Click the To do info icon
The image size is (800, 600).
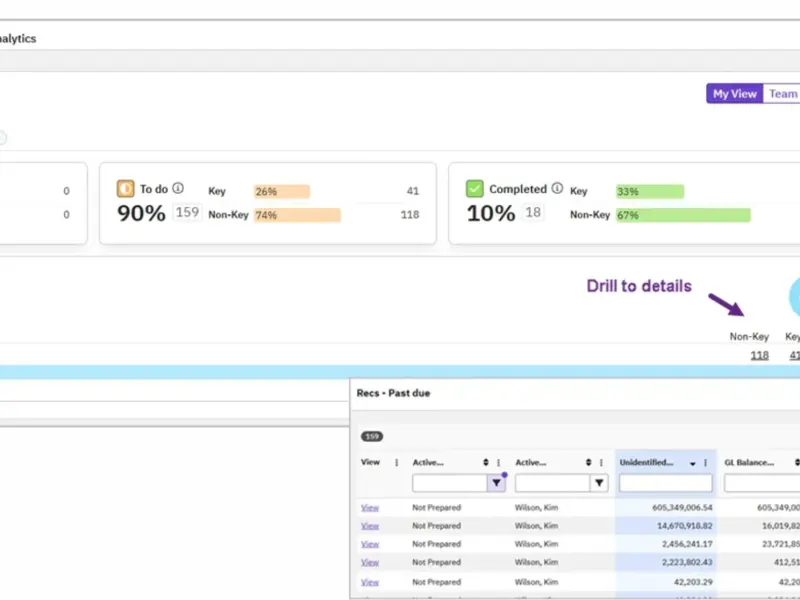(x=178, y=188)
